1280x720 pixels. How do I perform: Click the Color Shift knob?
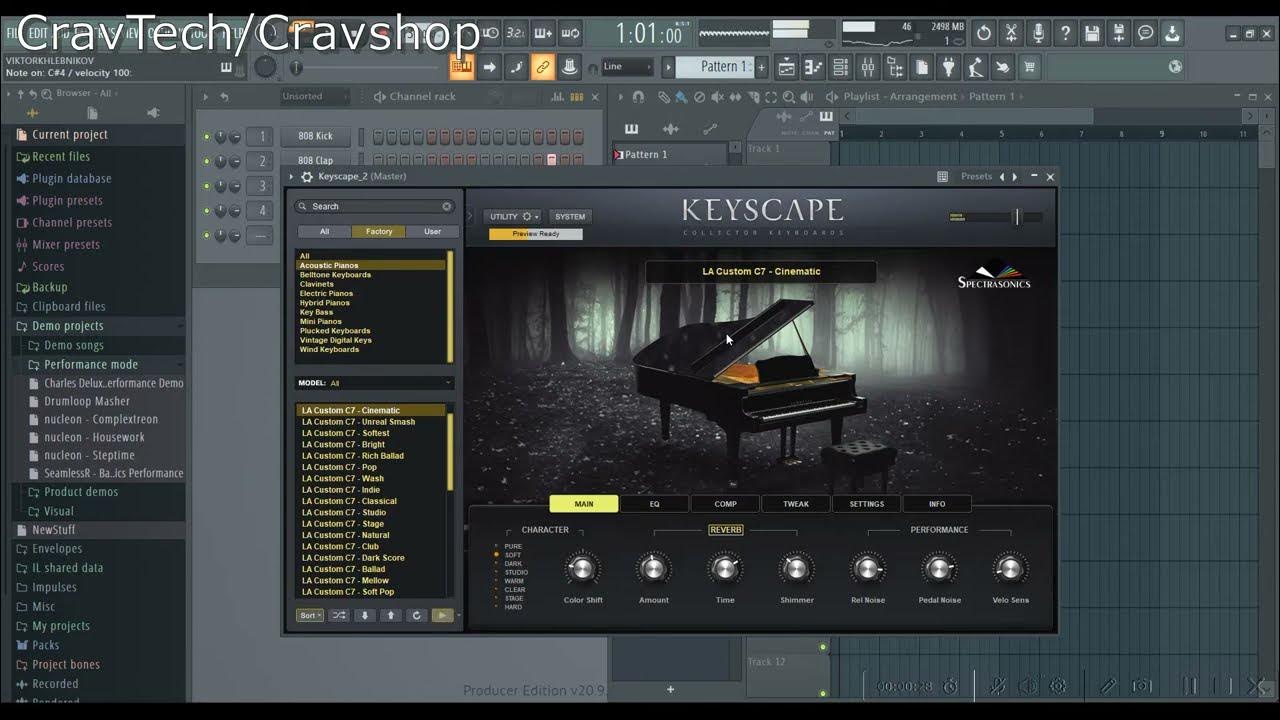tap(582, 569)
